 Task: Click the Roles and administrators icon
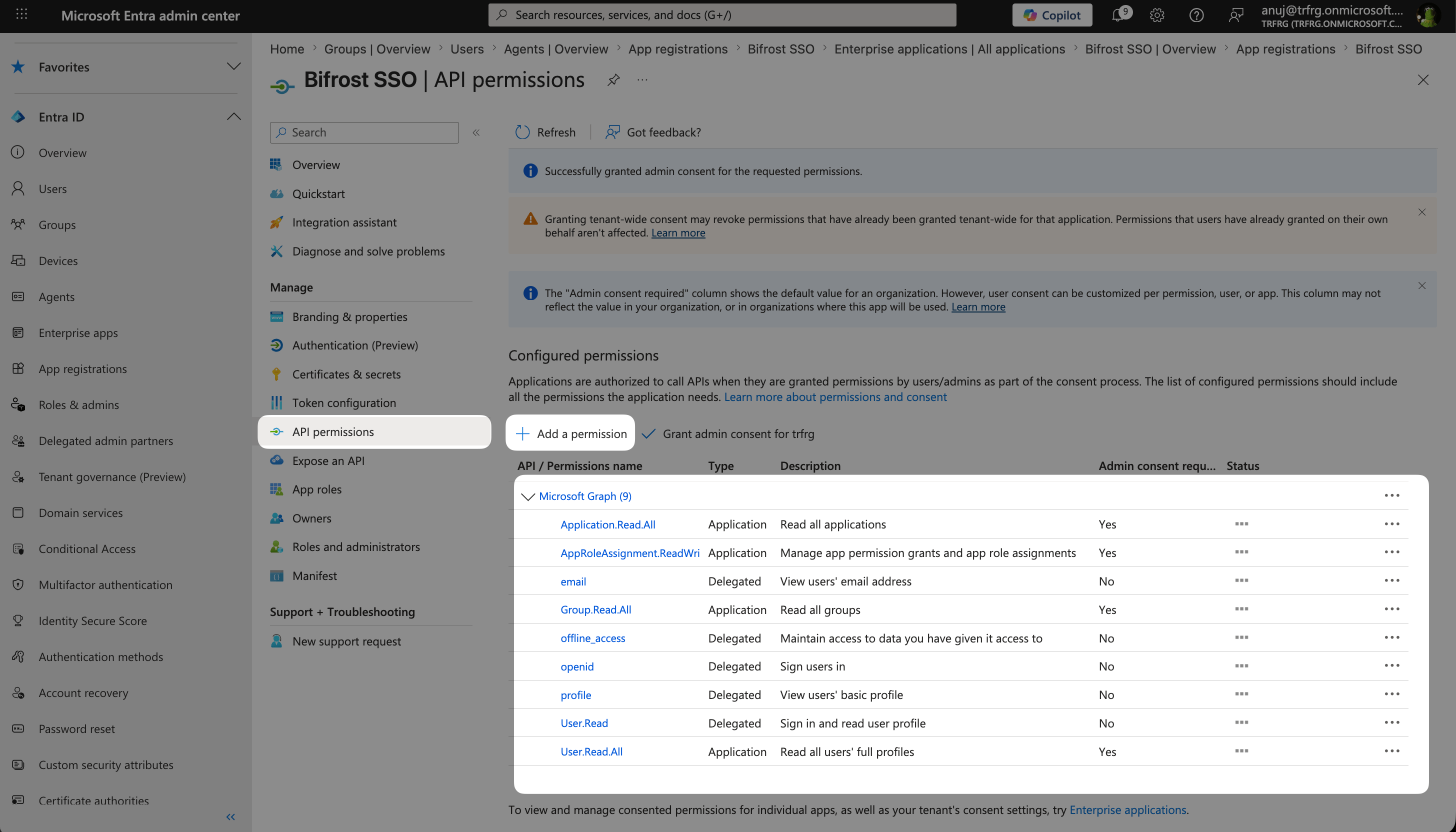(276, 547)
